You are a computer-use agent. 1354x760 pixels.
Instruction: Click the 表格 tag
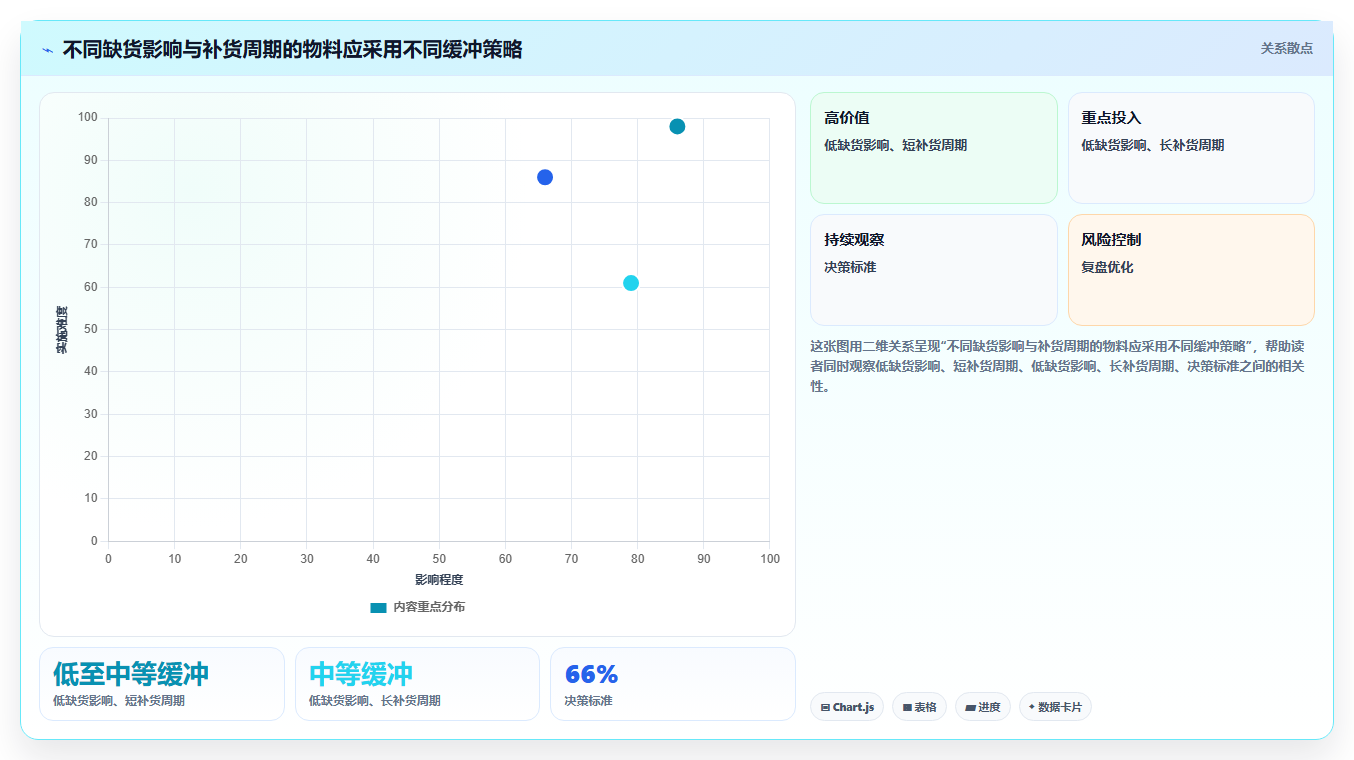coord(919,707)
